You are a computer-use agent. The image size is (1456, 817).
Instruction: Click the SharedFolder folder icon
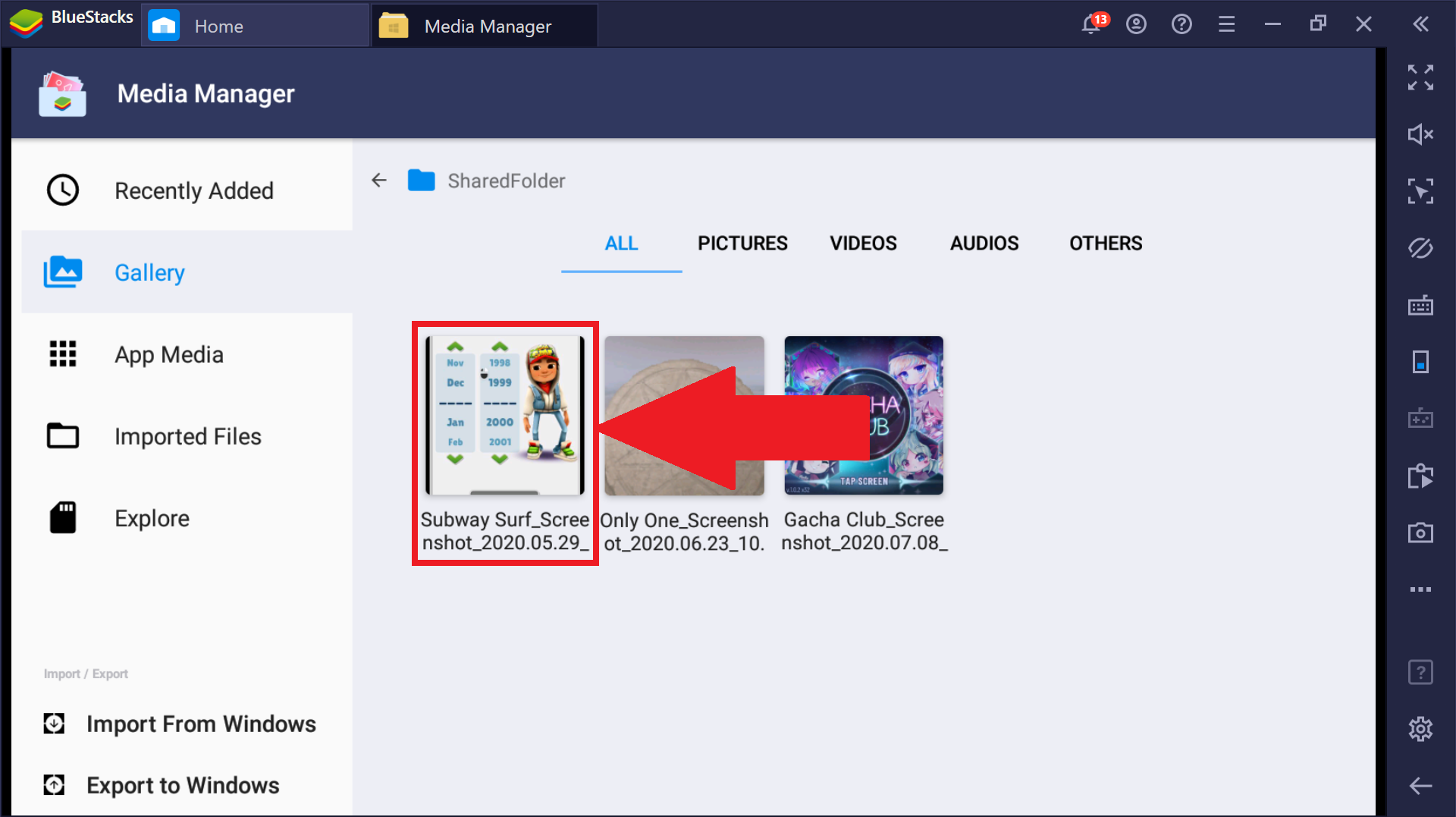pos(421,181)
